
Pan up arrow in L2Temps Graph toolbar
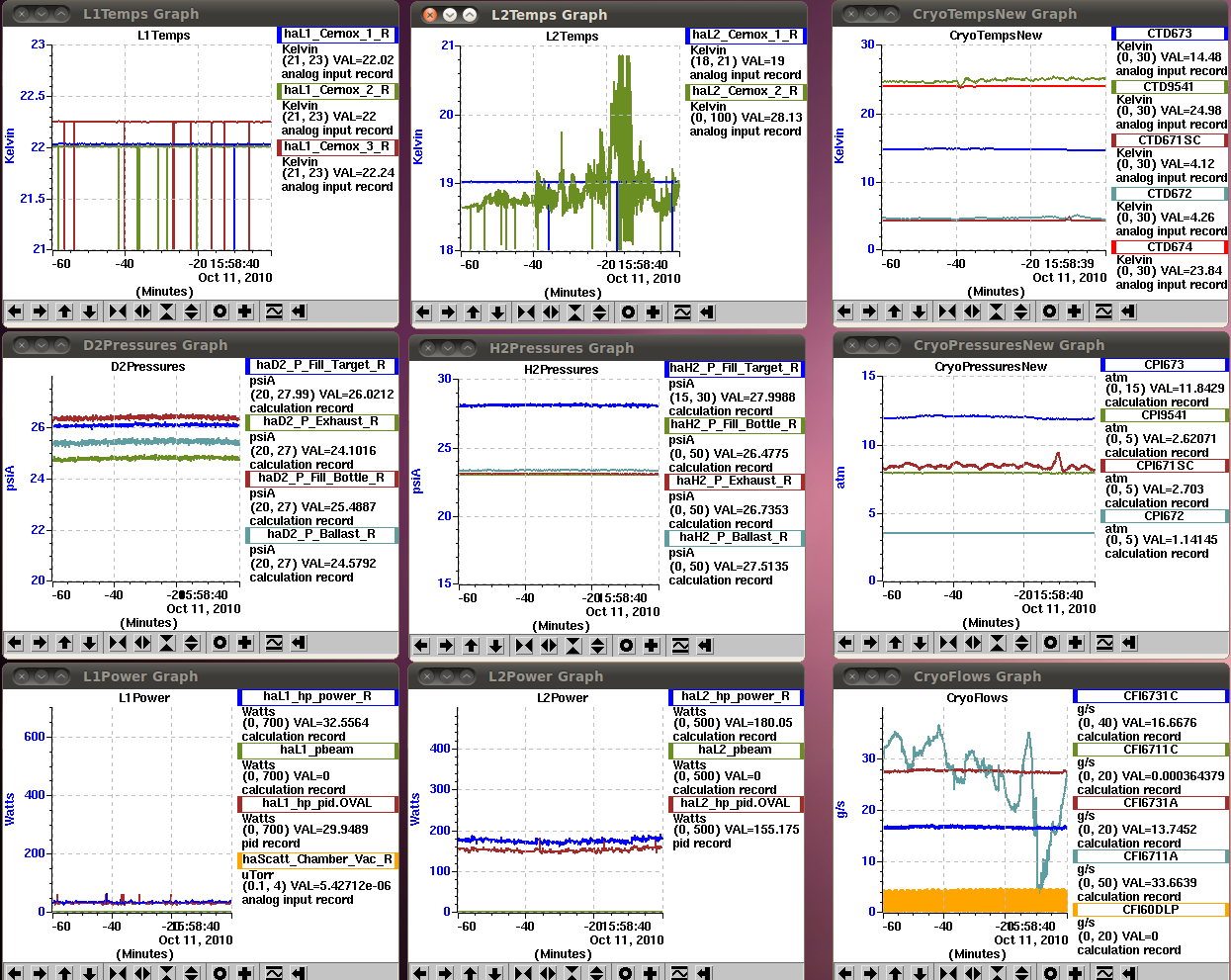pyautogui.click(x=473, y=312)
